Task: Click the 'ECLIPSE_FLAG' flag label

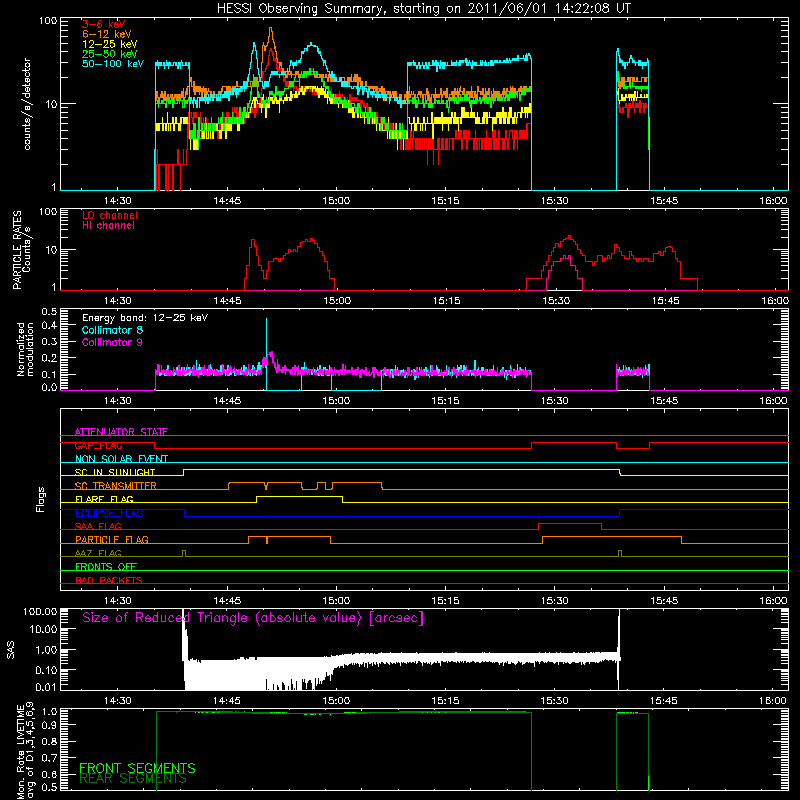Action: pos(109,513)
